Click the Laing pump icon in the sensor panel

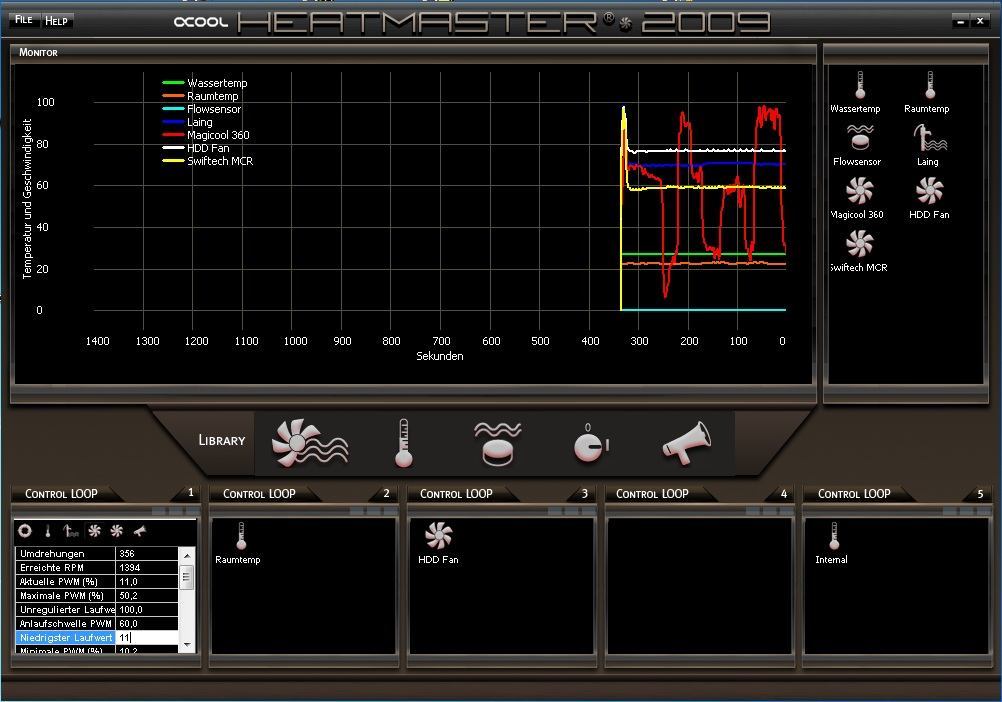(930, 137)
